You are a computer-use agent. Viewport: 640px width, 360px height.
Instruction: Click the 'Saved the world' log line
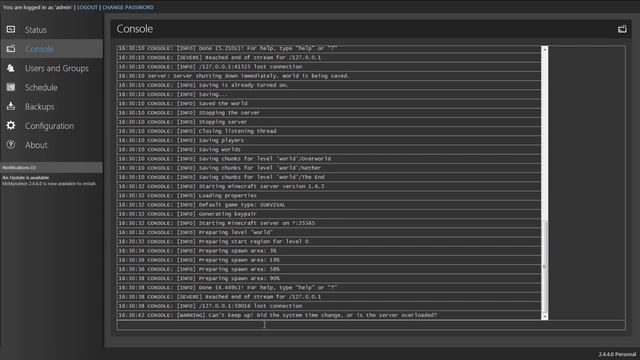tap(329, 103)
